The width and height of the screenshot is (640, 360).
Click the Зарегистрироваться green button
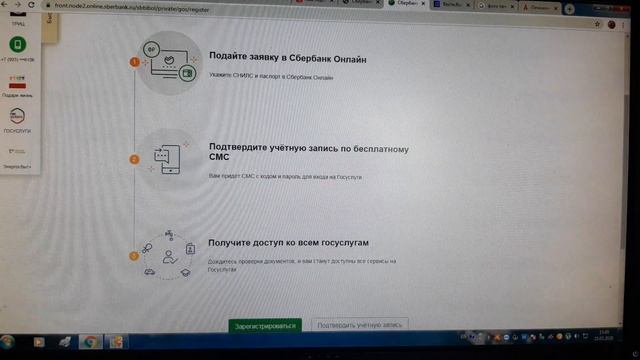point(265,326)
